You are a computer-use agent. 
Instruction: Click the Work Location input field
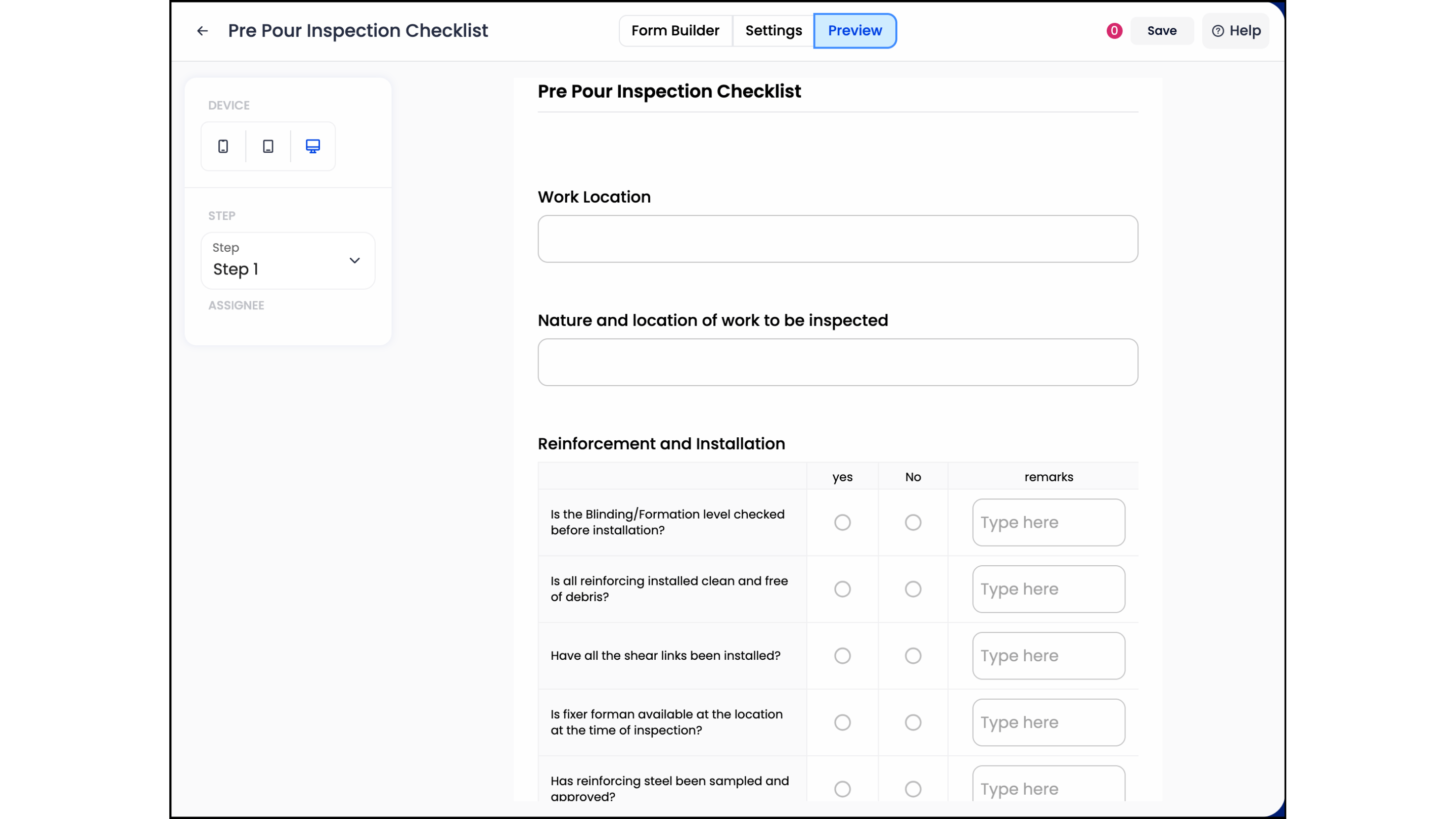tap(837, 239)
